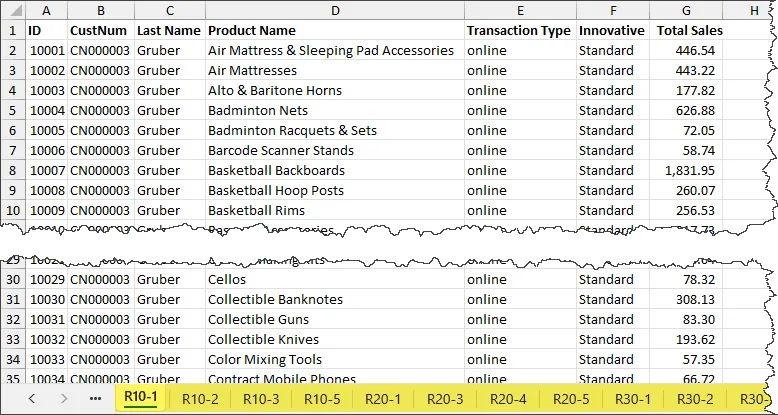778x415 pixels.
Task: Open the hidden sheets ellipsis button
Action: coord(96,398)
